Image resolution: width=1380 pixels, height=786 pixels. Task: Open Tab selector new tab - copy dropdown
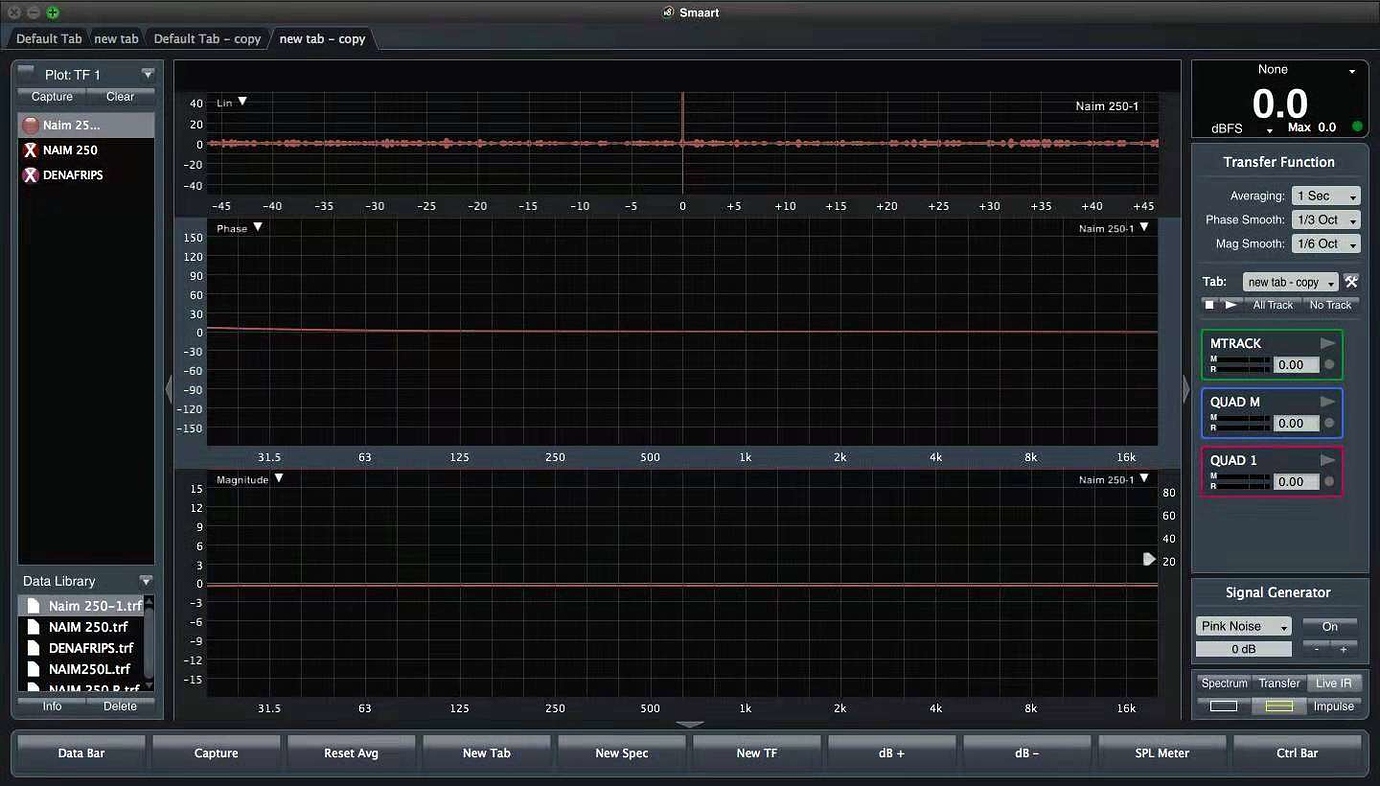coord(1290,282)
